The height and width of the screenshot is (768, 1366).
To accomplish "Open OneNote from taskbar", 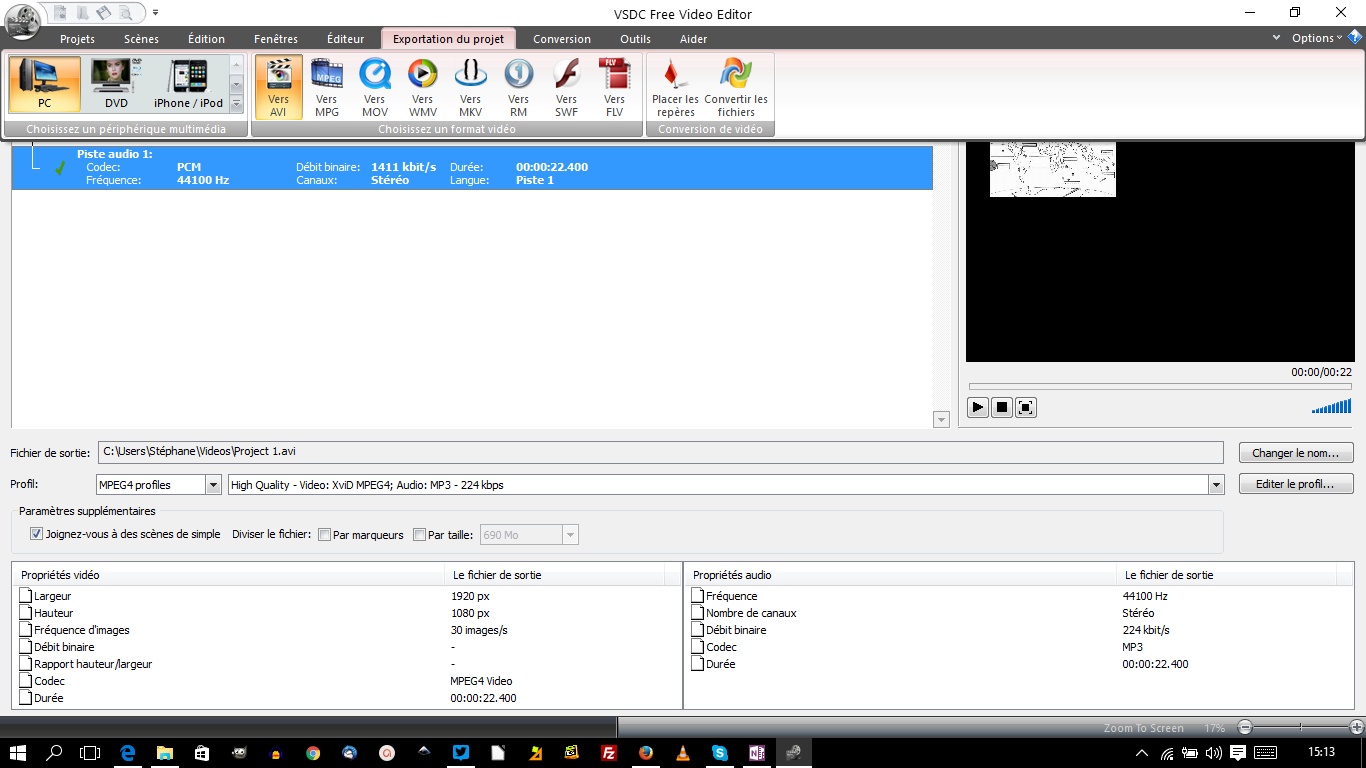I will tap(757, 752).
